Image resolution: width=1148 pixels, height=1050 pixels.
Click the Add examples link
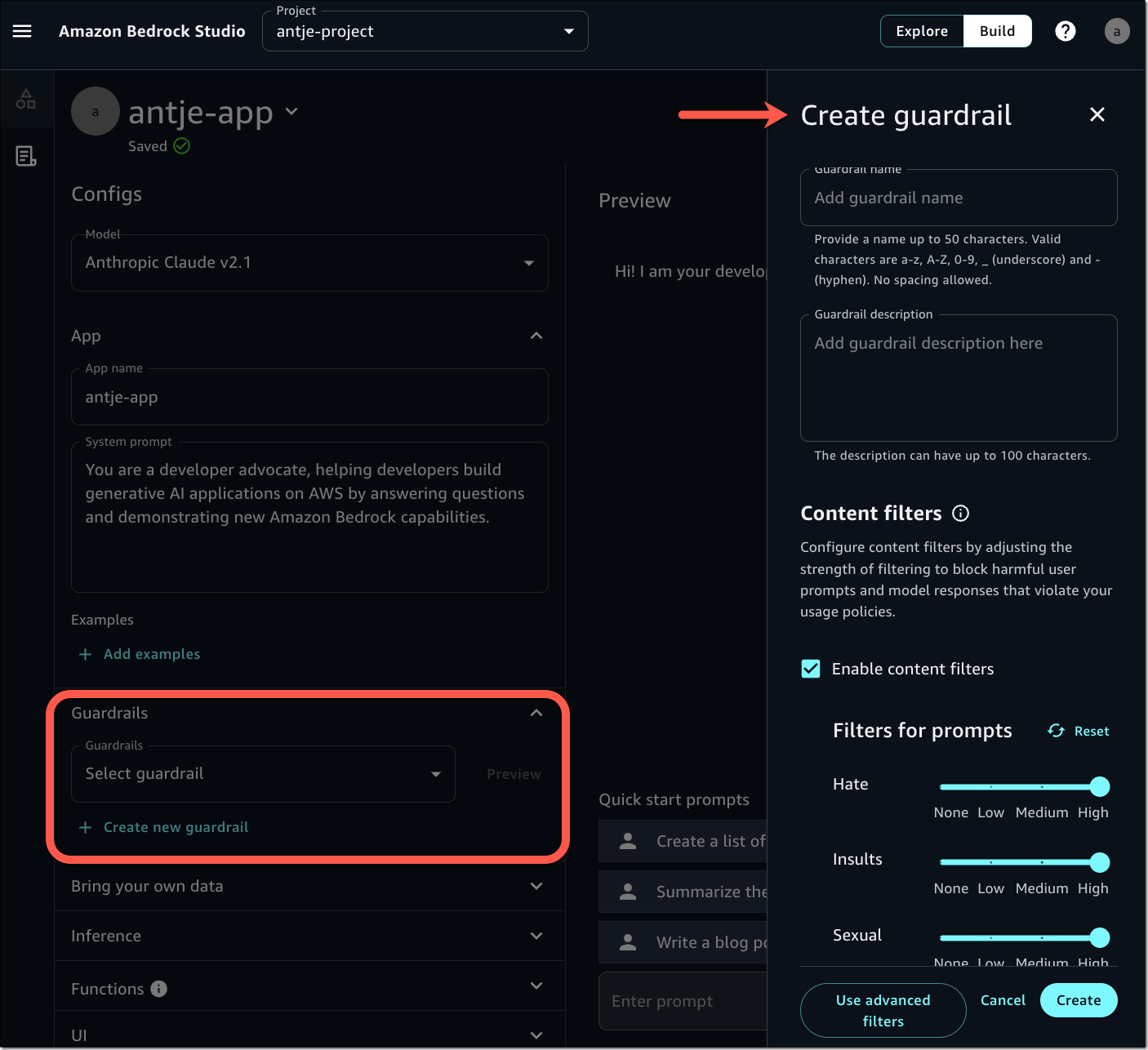click(152, 655)
